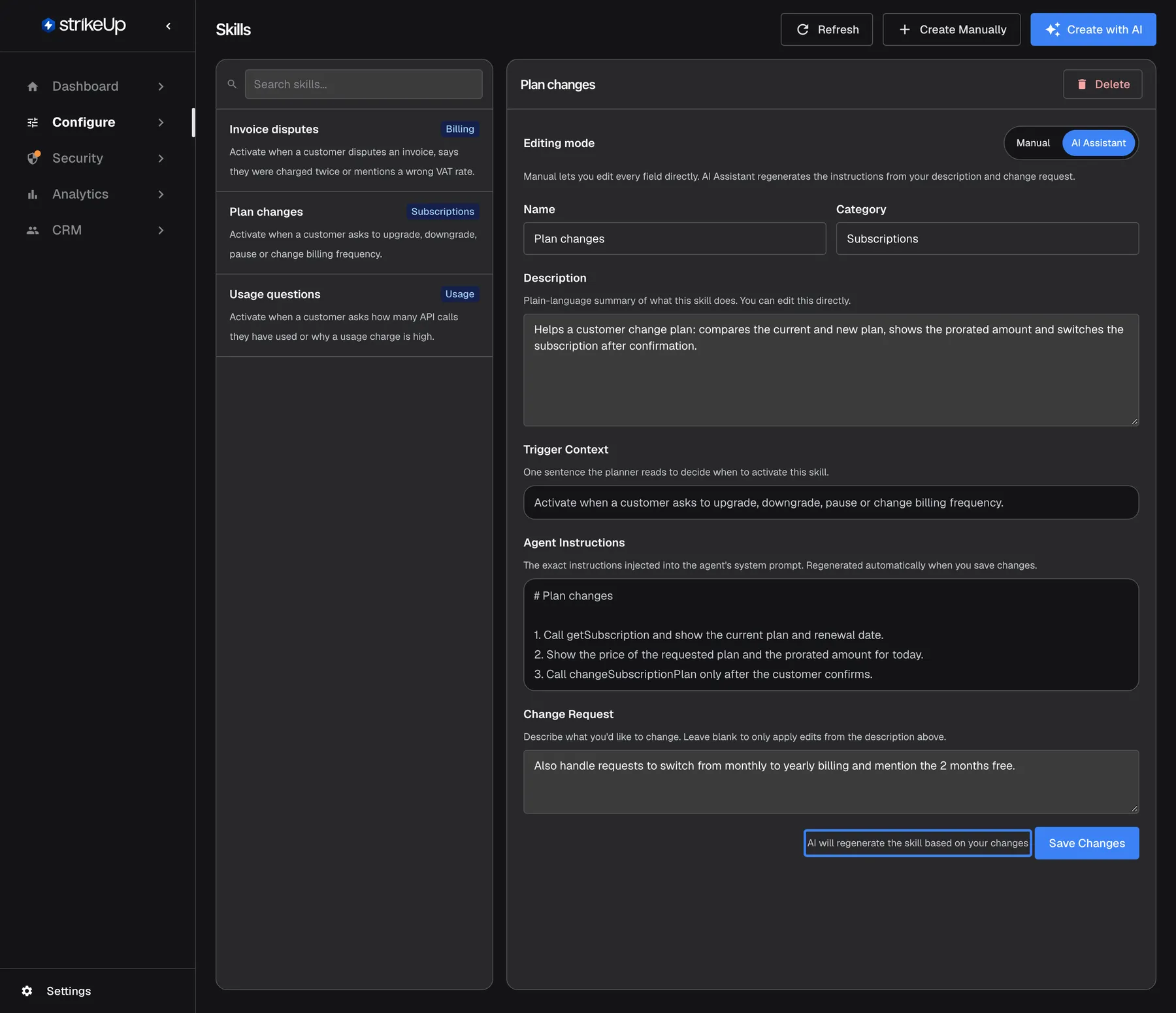The height and width of the screenshot is (1013, 1176).
Task: Click the Skills page heading
Action: (x=233, y=29)
